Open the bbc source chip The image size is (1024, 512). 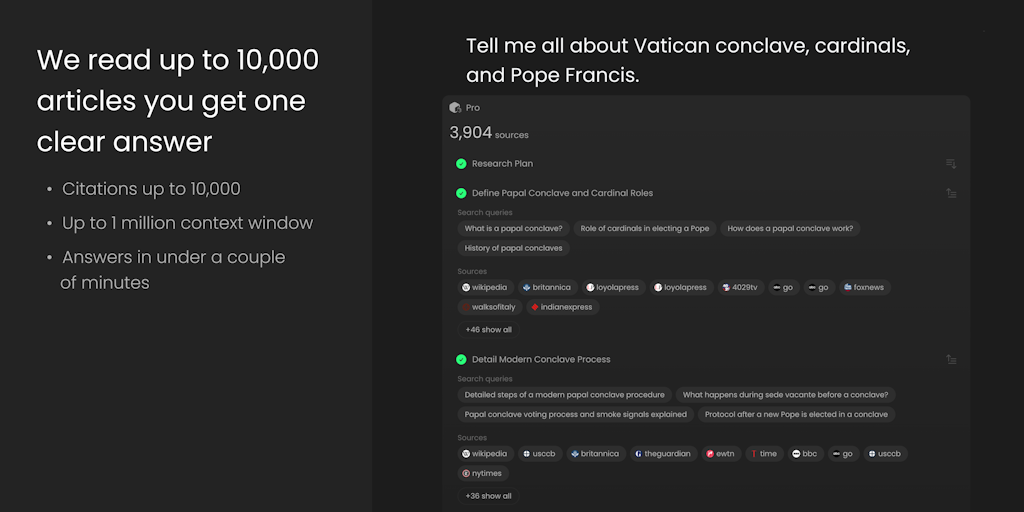pyautogui.click(x=805, y=454)
